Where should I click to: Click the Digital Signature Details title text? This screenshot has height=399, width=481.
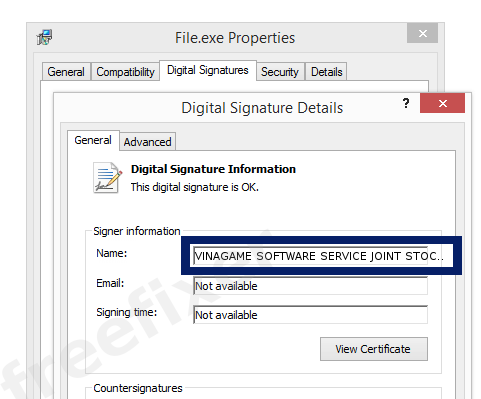pos(262,108)
